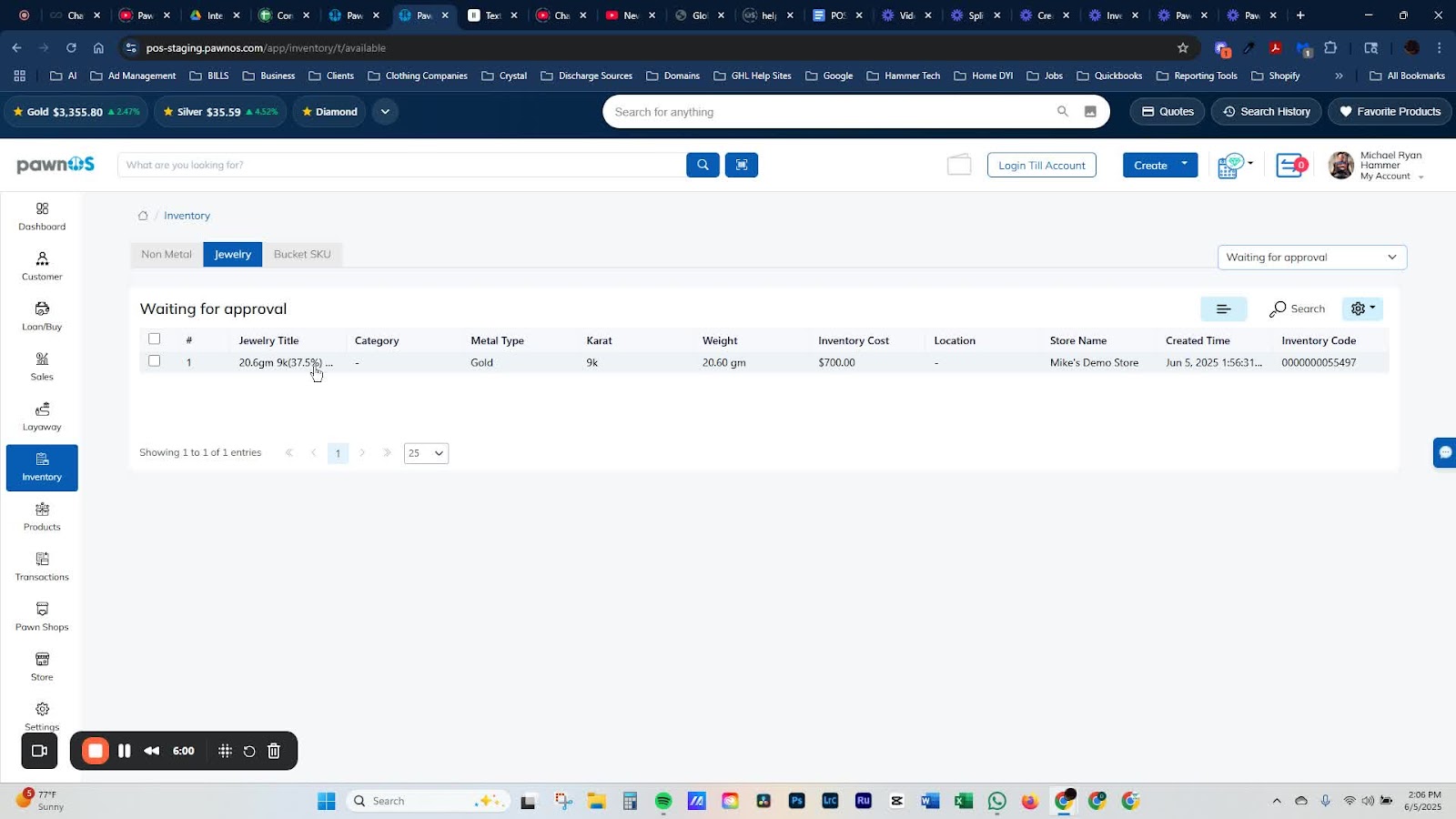Switch to the Non Metal tab
The image size is (1456, 819).
[x=167, y=255]
